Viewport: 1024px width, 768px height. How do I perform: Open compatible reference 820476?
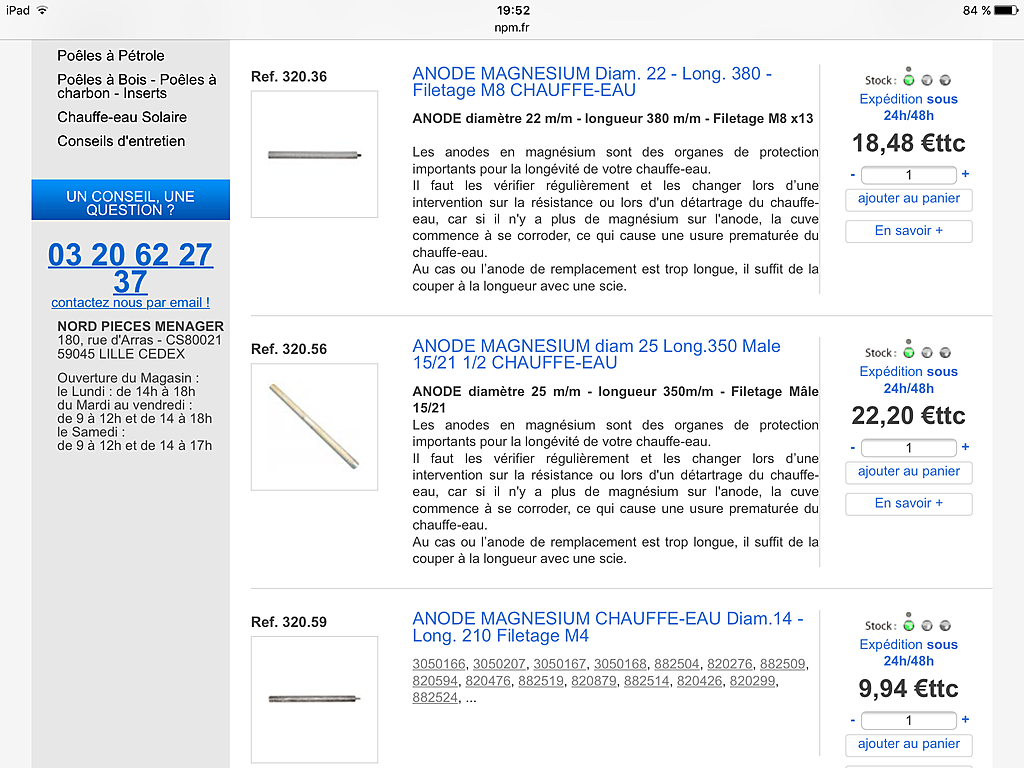488,681
